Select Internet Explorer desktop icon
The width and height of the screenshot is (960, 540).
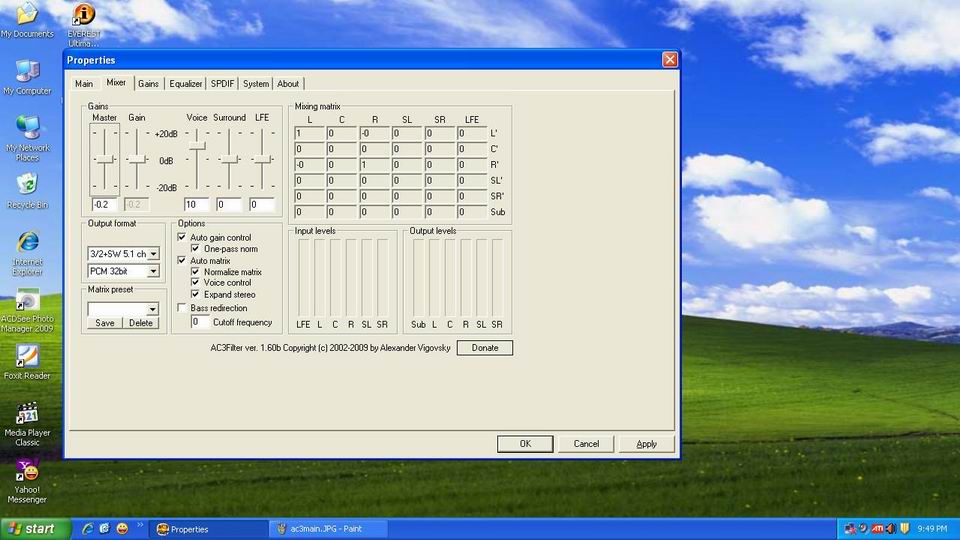28,253
